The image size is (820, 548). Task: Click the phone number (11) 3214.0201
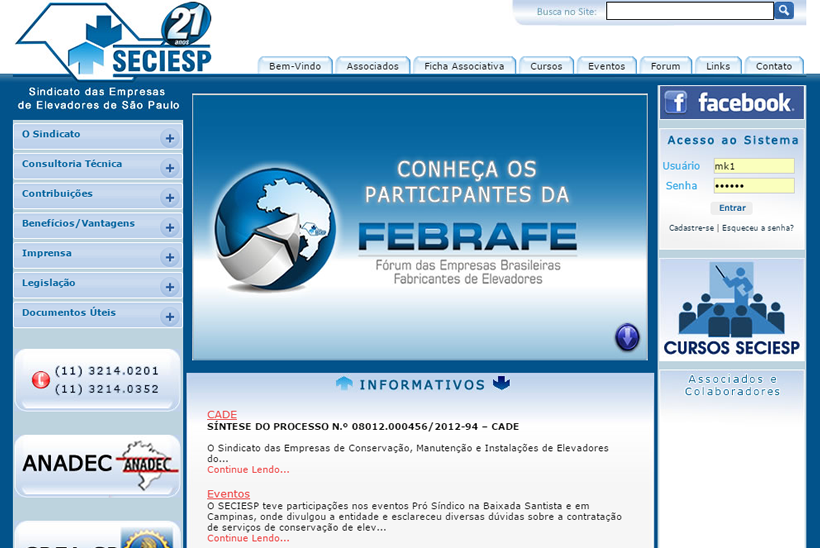pos(106,371)
